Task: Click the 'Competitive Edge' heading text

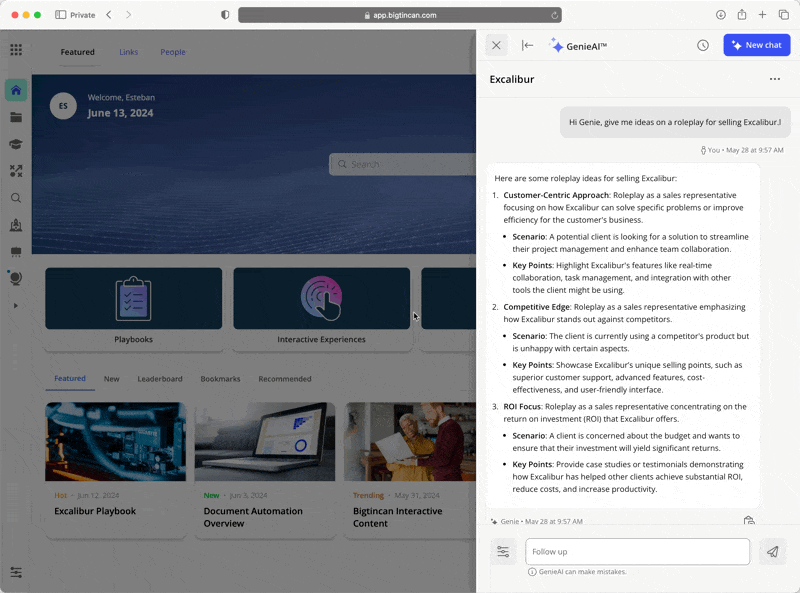Action: tap(536, 307)
